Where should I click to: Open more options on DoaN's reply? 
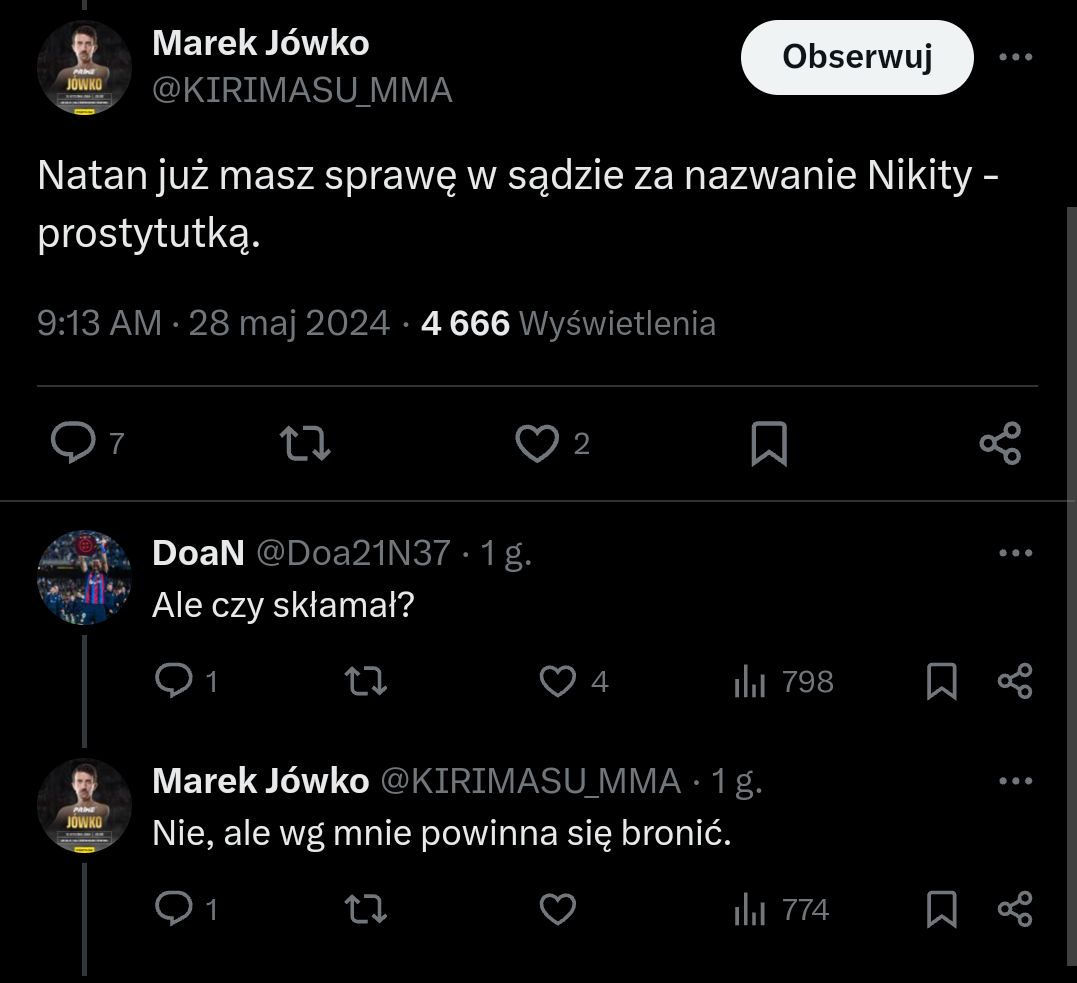click(x=1016, y=553)
